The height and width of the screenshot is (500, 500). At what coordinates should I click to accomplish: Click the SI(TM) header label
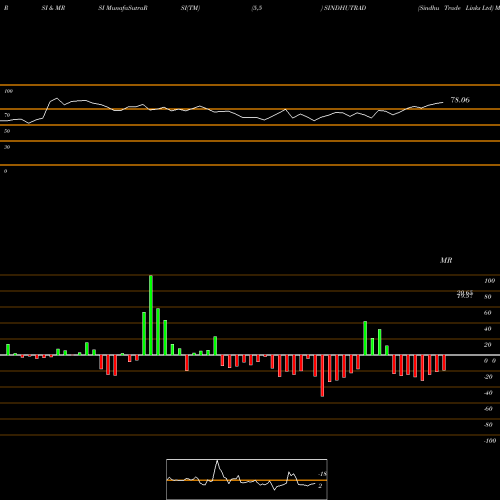[x=190, y=8]
